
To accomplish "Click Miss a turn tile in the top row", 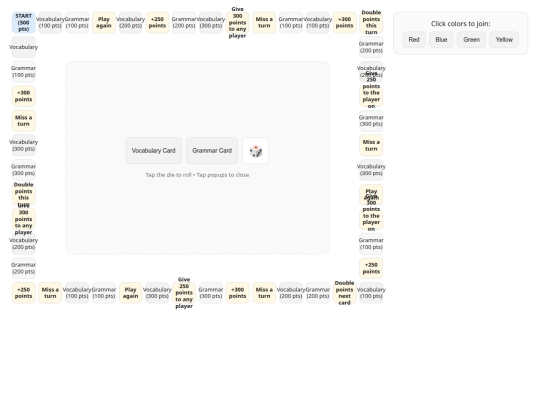I will pos(264,23).
